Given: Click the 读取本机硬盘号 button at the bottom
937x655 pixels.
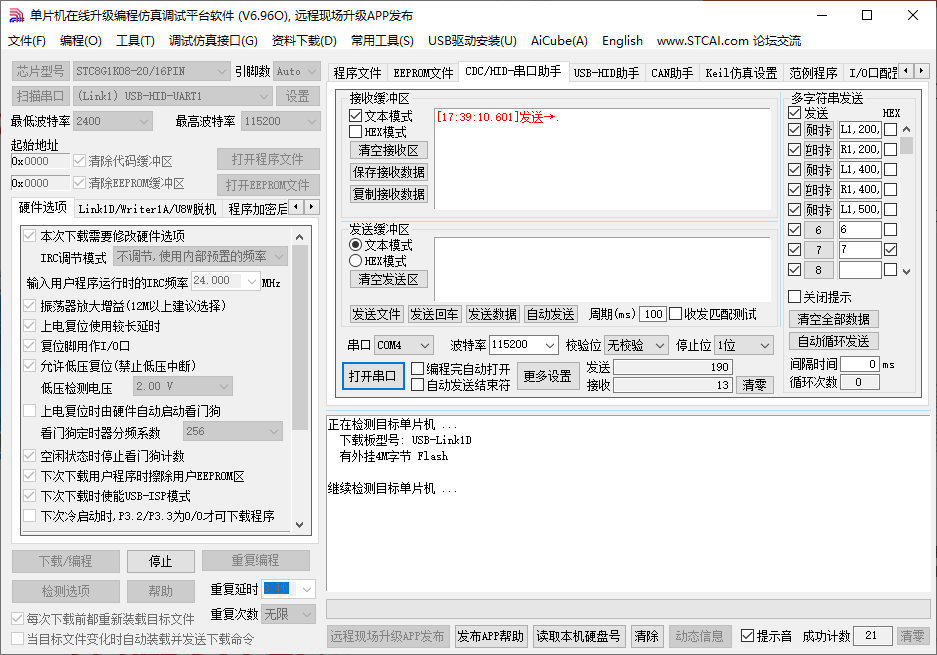Looking at the screenshot, I should pyautogui.click(x=578, y=636).
